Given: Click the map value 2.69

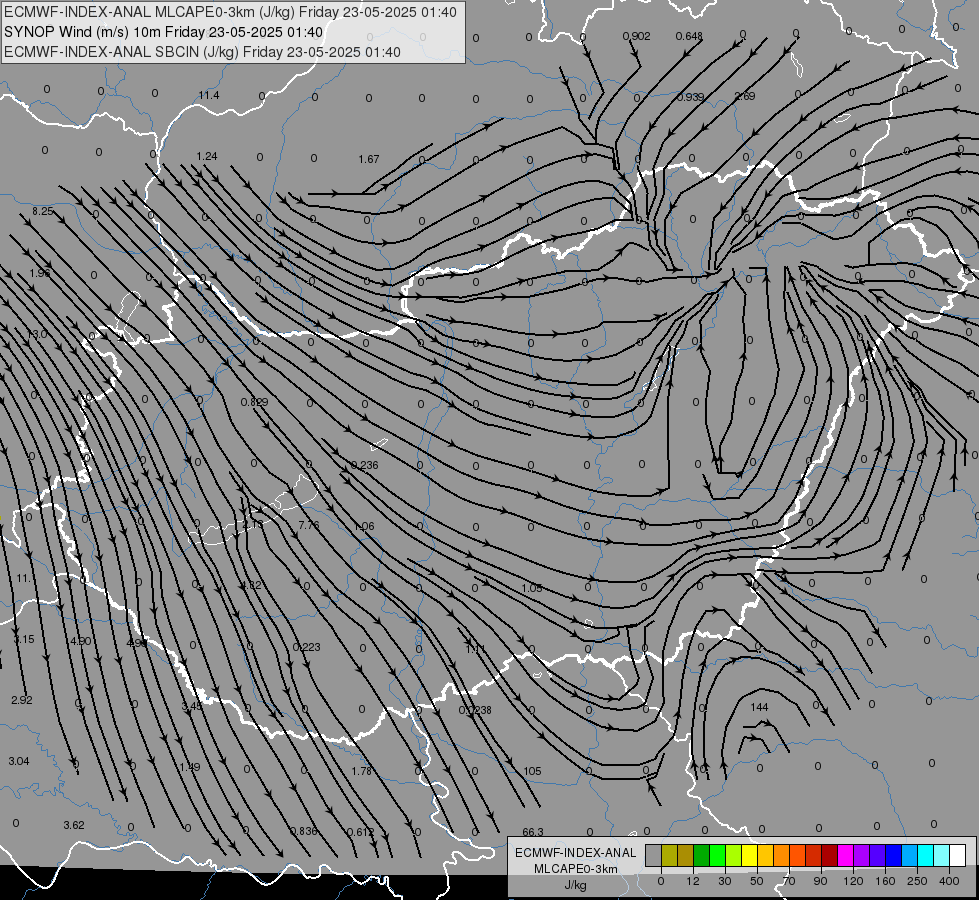Looking at the screenshot, I should (x=745, y=96).
